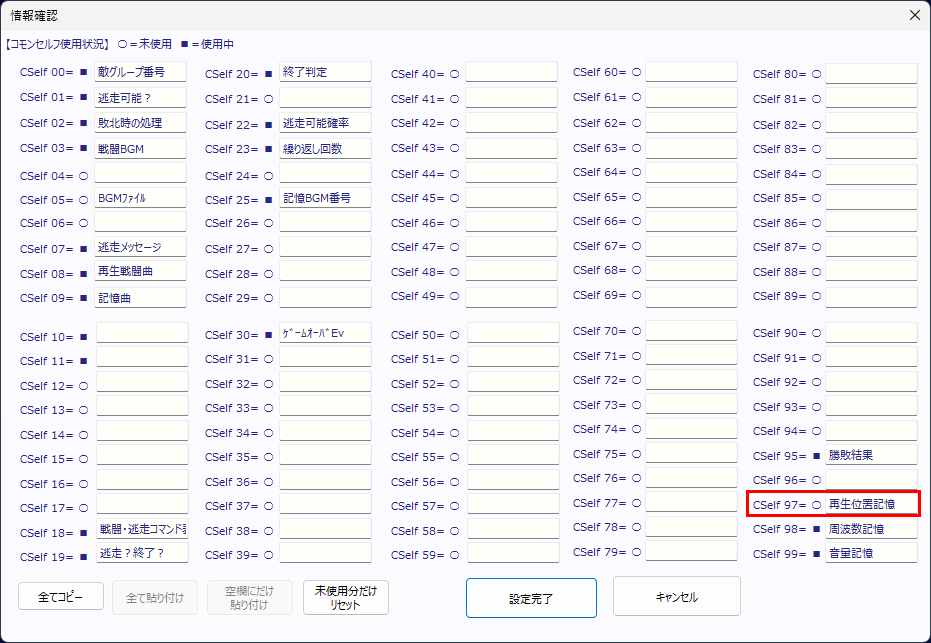Click the 終了判定 field for CSelf 20

(325, 73)
